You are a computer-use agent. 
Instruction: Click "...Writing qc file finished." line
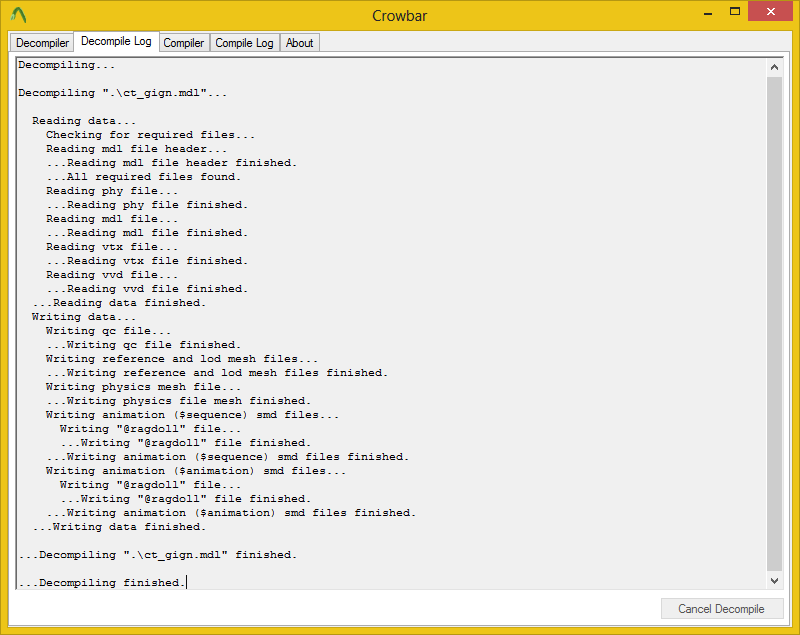143,345
